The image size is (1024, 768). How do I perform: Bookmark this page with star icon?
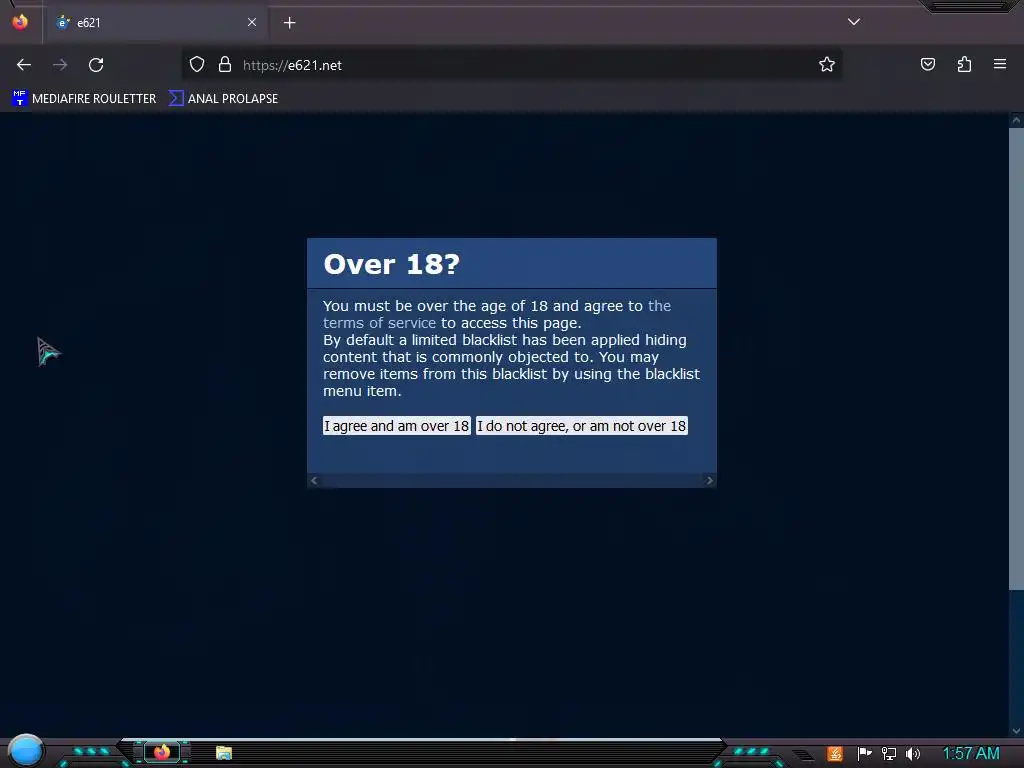click(x=827, y=65)
